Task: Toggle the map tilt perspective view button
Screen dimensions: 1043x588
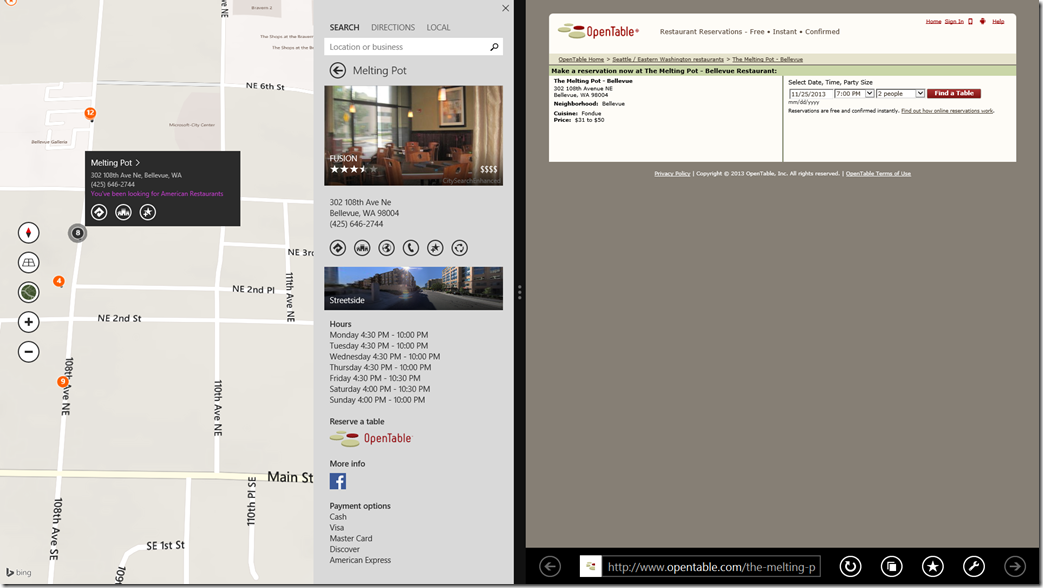Action: click(29, 263)
